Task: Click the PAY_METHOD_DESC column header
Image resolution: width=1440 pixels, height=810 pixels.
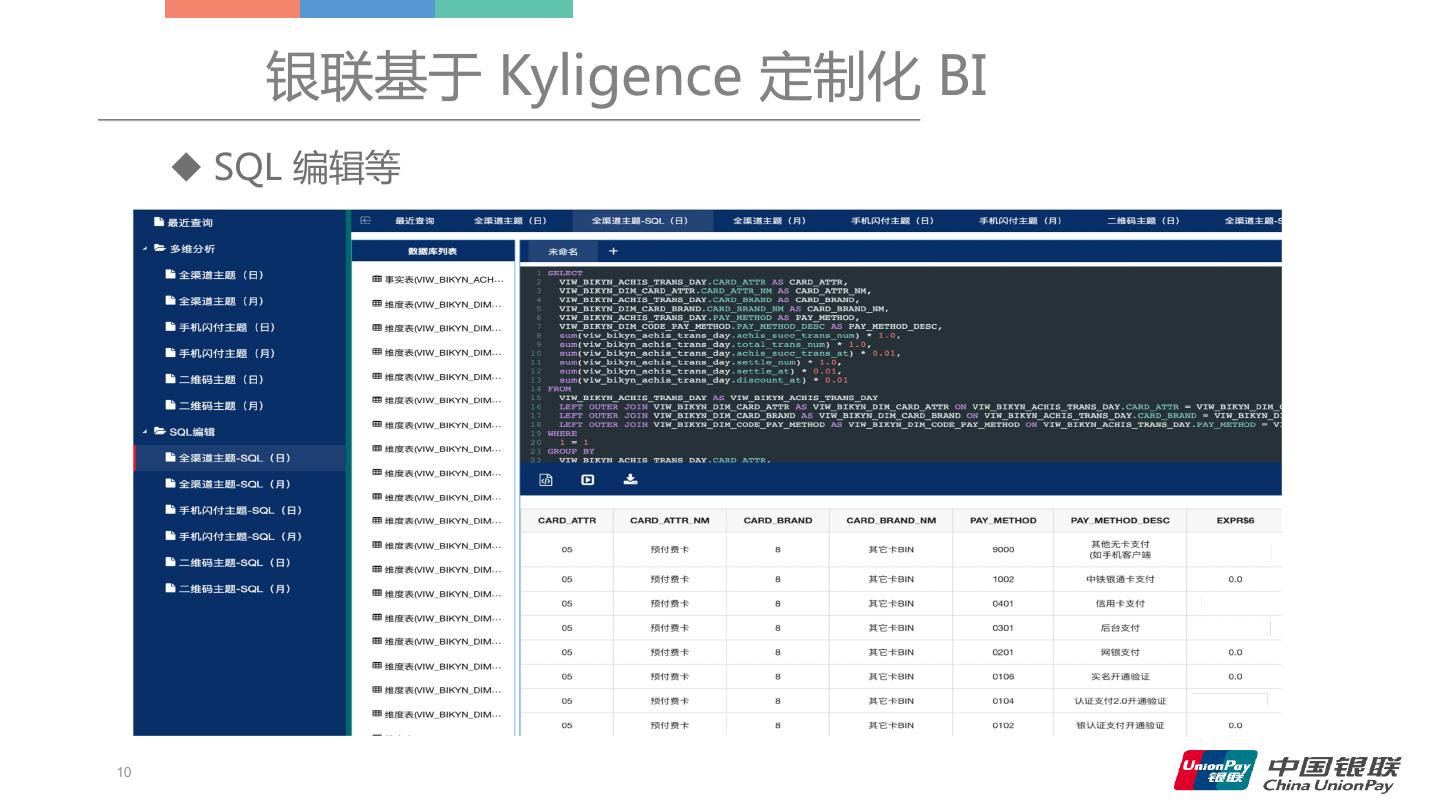Action: pos(1119,521)
